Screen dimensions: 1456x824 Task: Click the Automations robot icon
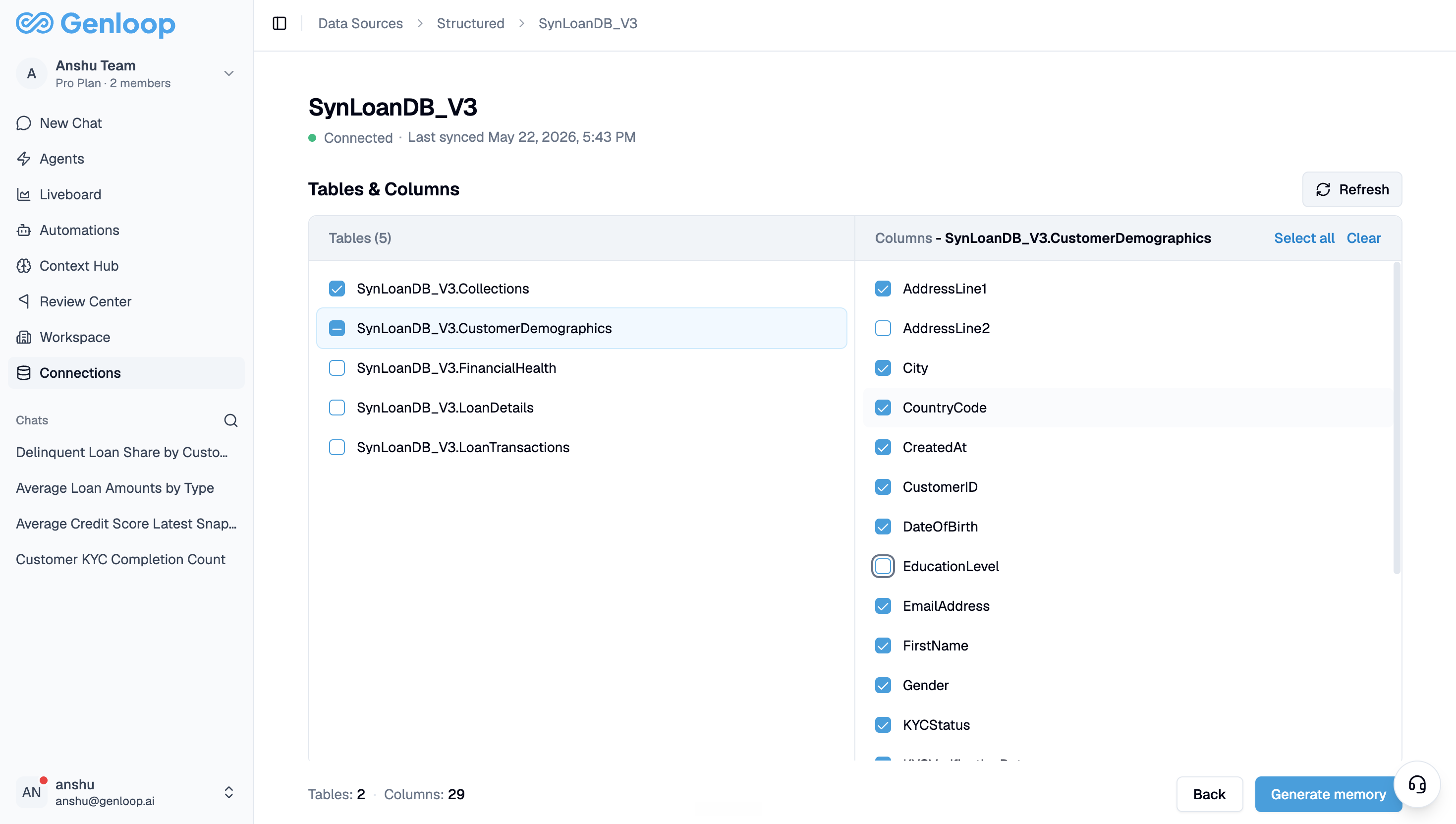click(24, 230)
